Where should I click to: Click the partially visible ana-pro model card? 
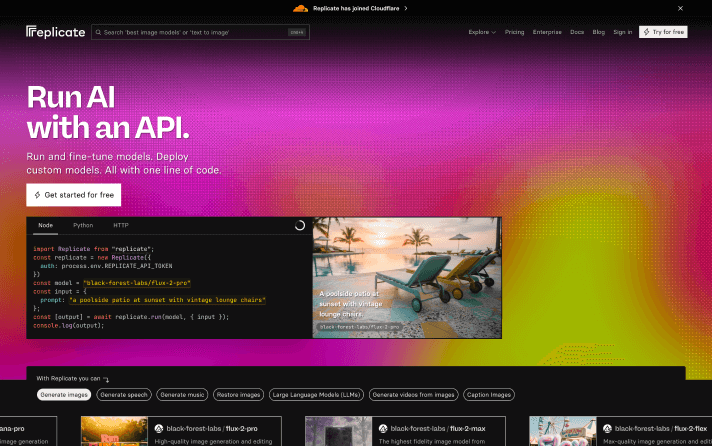point(28,431)
